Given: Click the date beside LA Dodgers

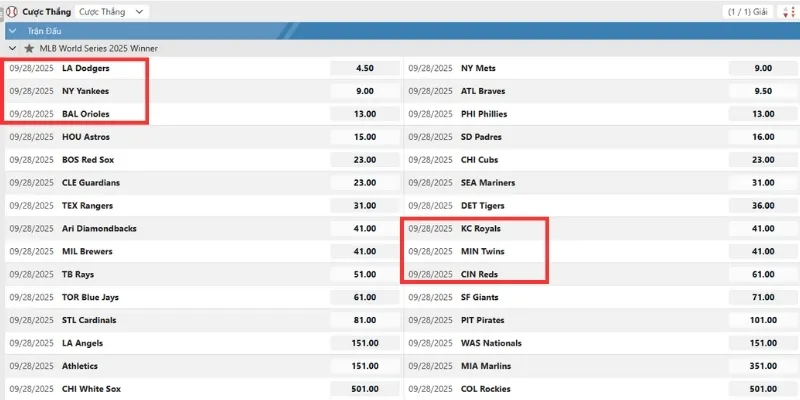Looking at the screenshot, I should tap(32, 68).
